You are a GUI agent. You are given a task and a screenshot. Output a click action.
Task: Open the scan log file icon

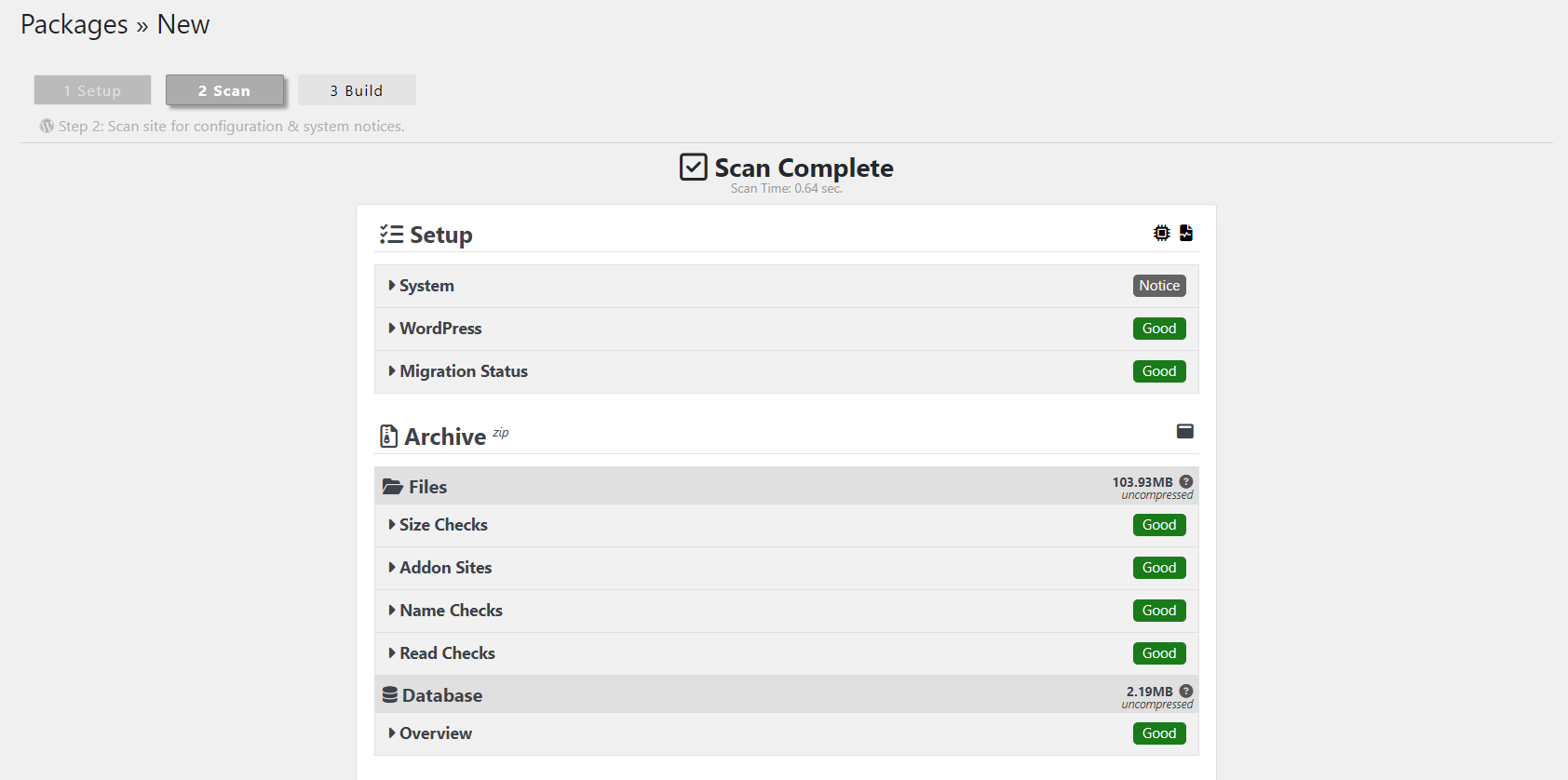1186,233
